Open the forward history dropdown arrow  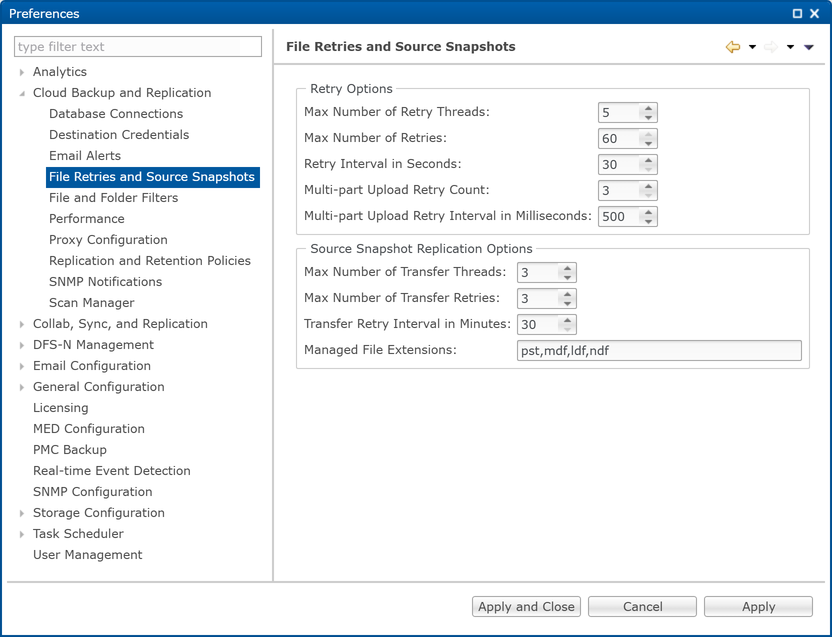(791, 47)
